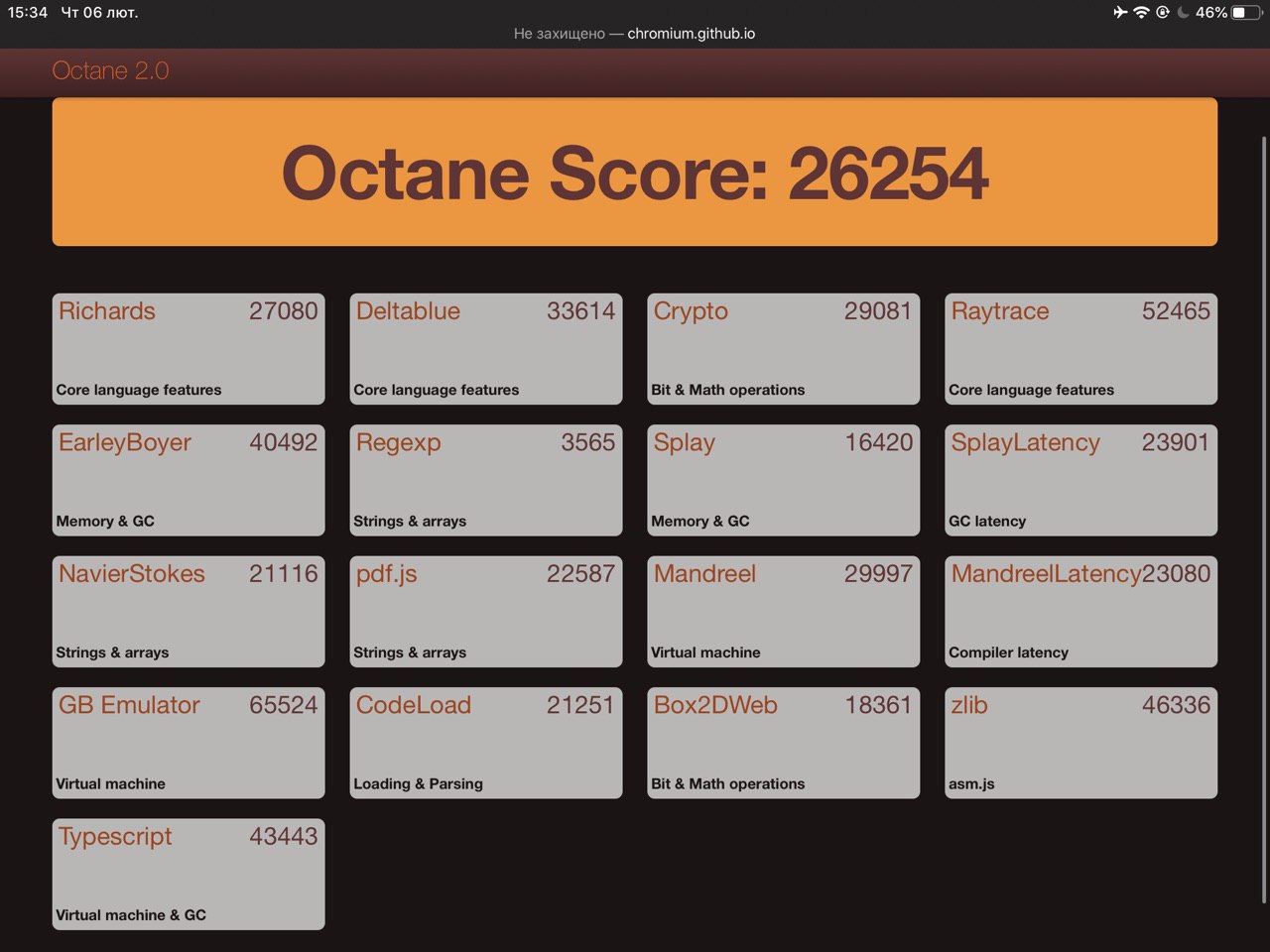Viewport: 1270px width, 952px height.
Task: Open the Octane 2.0 header link
Action: click(x=110, y=71)
